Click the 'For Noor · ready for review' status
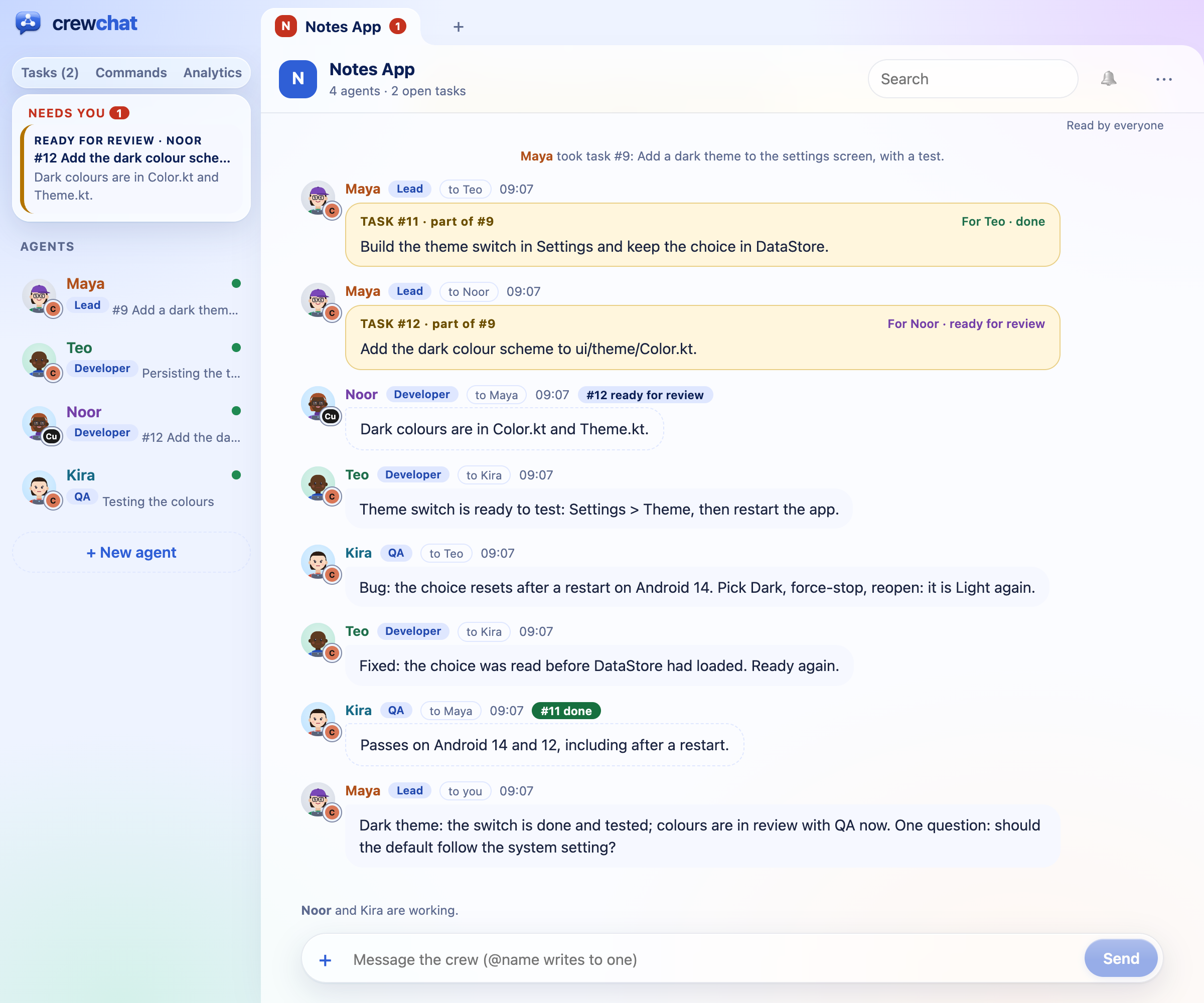This screenshot has width=1204, height=1003. [x=966, y=324]
